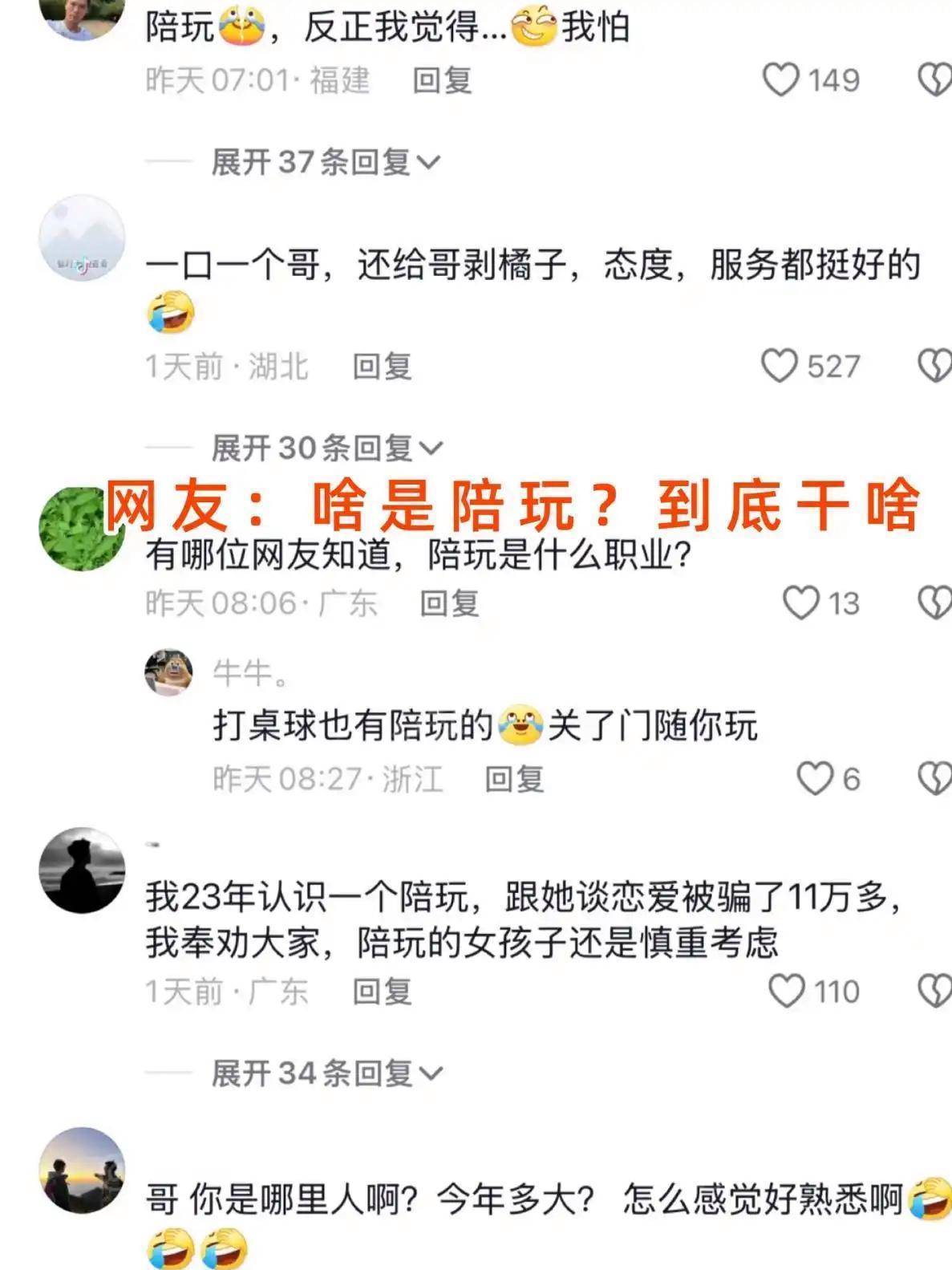Expand 30 replies under Hubei comment

[x=326, y=448]
